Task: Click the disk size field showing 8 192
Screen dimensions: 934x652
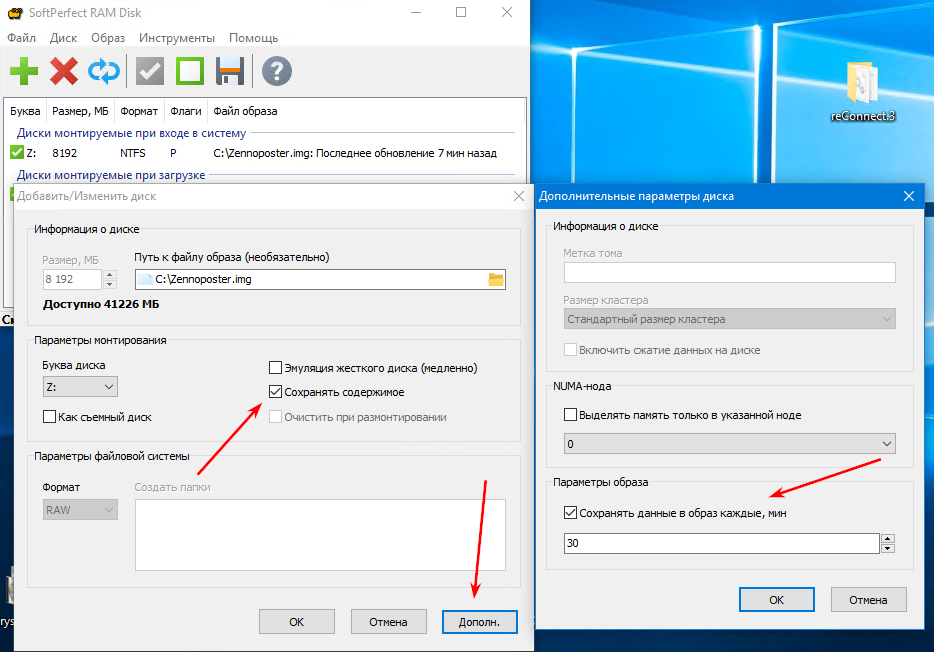Action: pyautogui.click(x=72, y=279)
